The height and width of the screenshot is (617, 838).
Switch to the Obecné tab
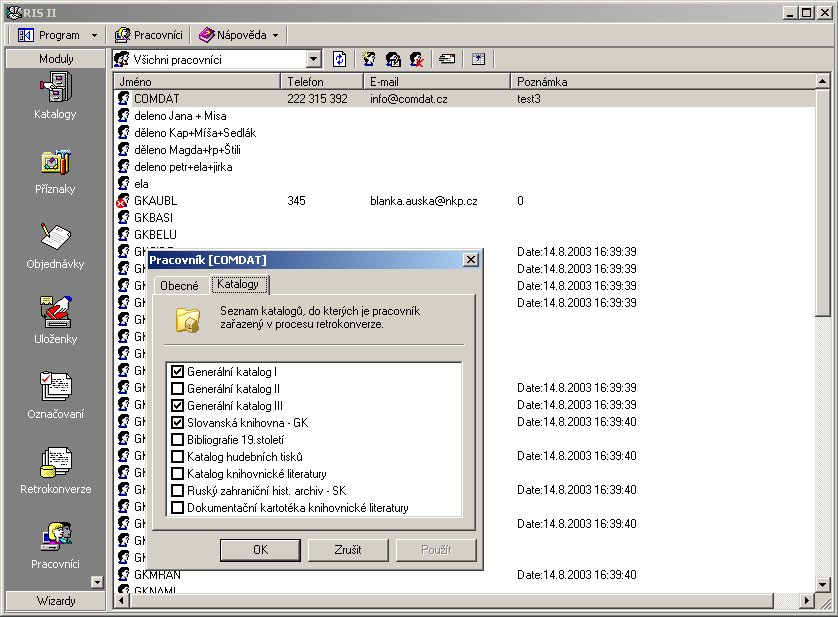[x=179, y=286]
